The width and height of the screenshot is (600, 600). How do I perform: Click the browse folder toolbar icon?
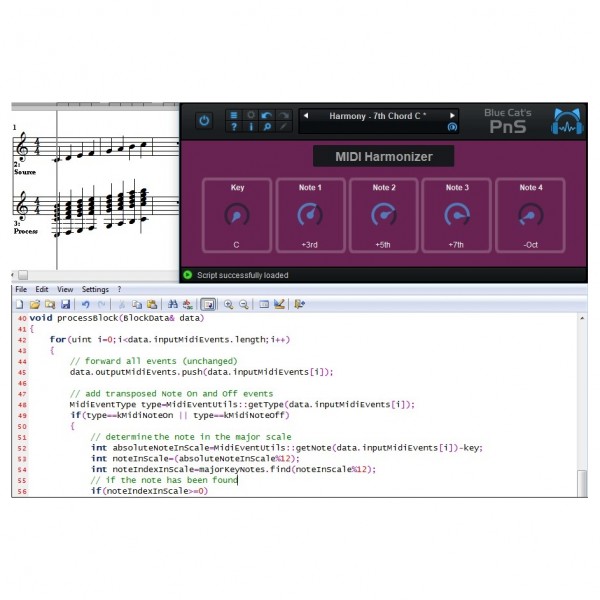50,304
